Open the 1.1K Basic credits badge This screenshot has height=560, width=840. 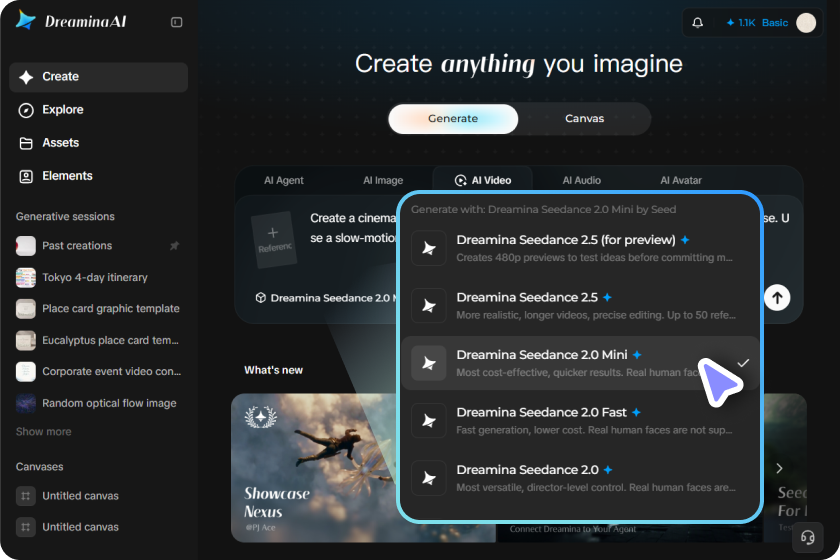(757, 23)
